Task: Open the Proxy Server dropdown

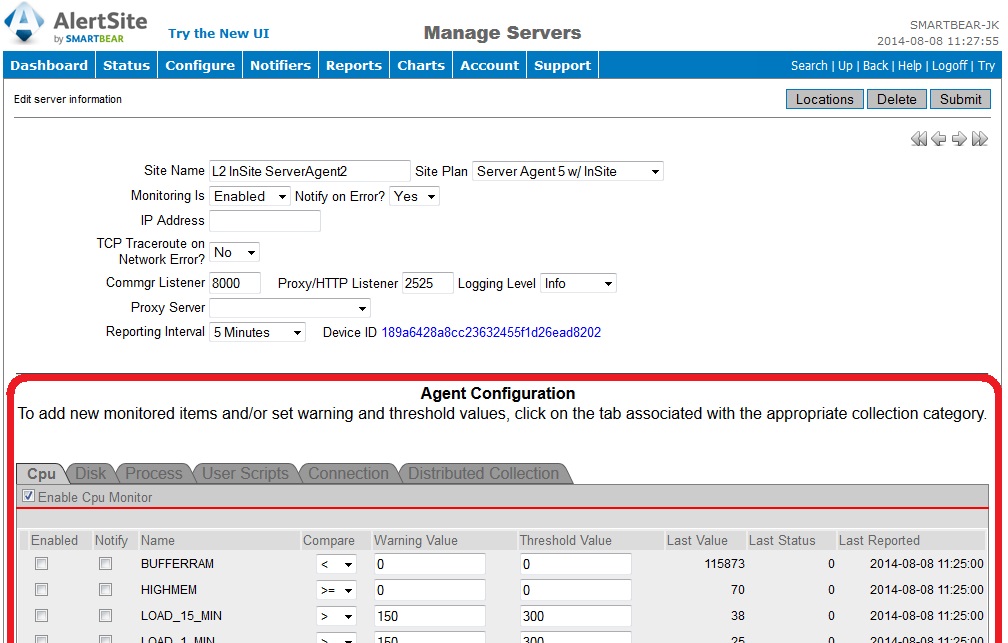Action: [290, 308]
